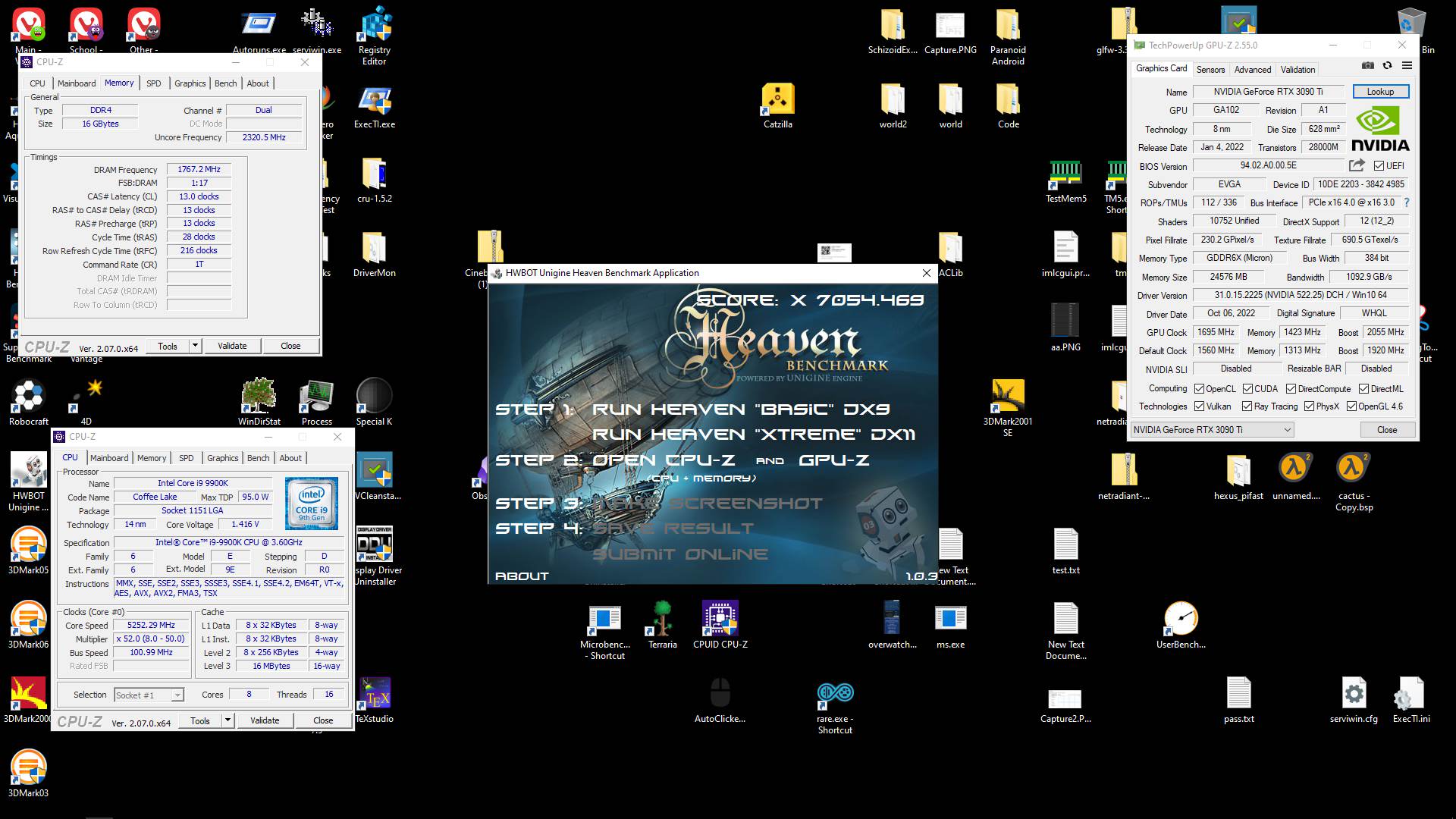Screen dimensions: 1456x819
Task: Open the 3DMark2001 SE desktop icon
Action: [1008, 408]
